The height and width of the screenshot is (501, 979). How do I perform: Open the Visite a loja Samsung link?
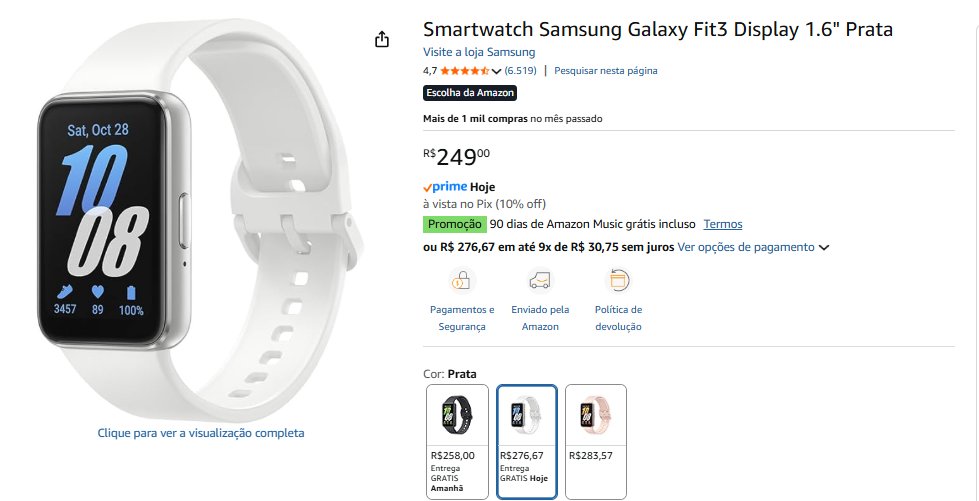(479, 52)
